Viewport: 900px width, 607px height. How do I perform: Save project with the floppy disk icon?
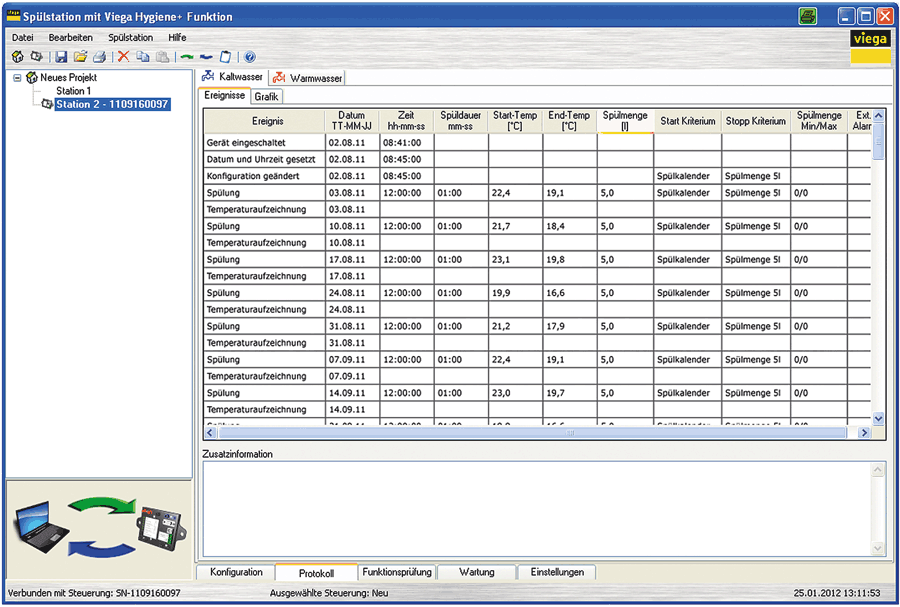[61, 57]
